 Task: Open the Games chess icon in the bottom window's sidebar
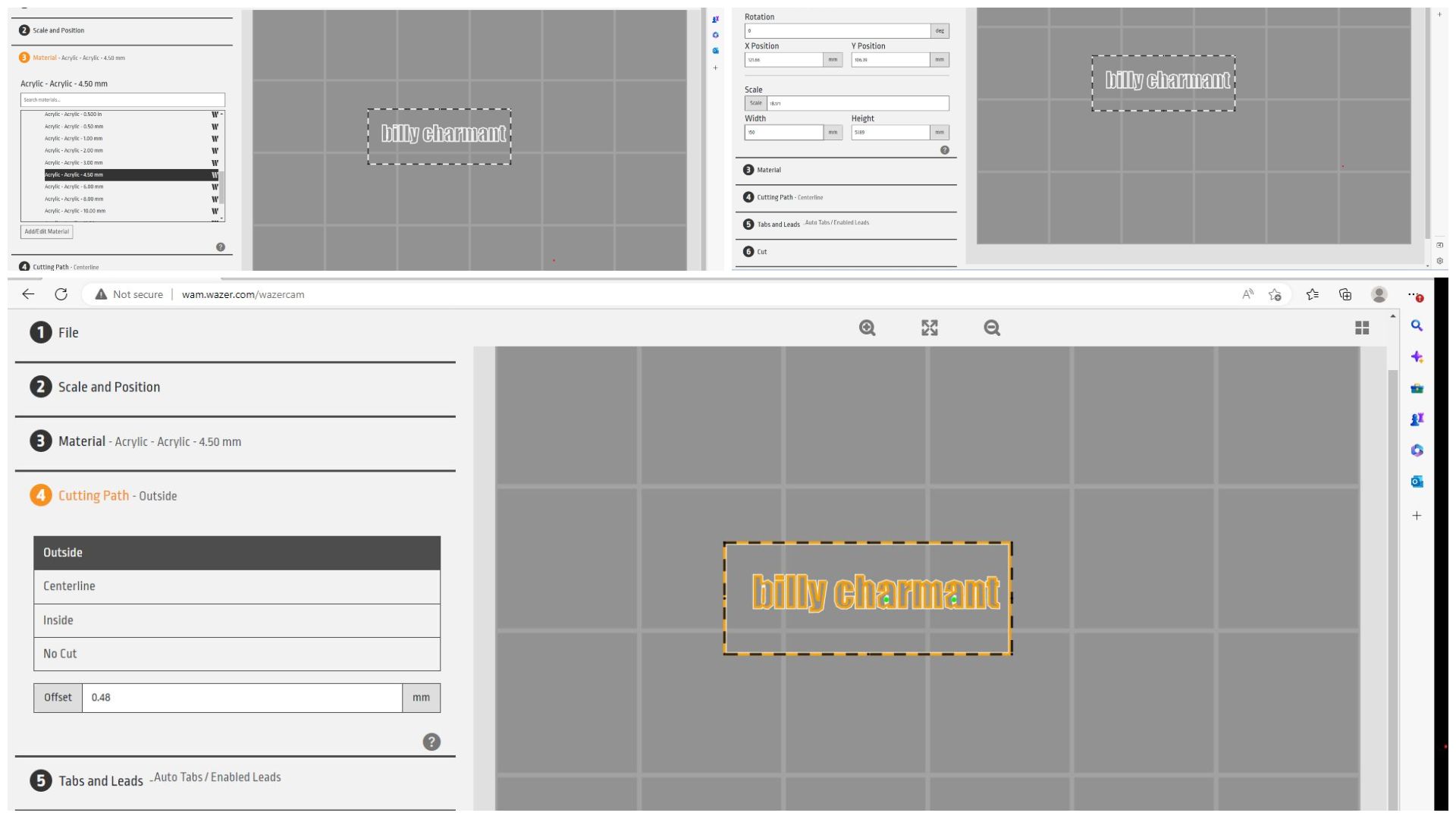(x=1417, y=419)
